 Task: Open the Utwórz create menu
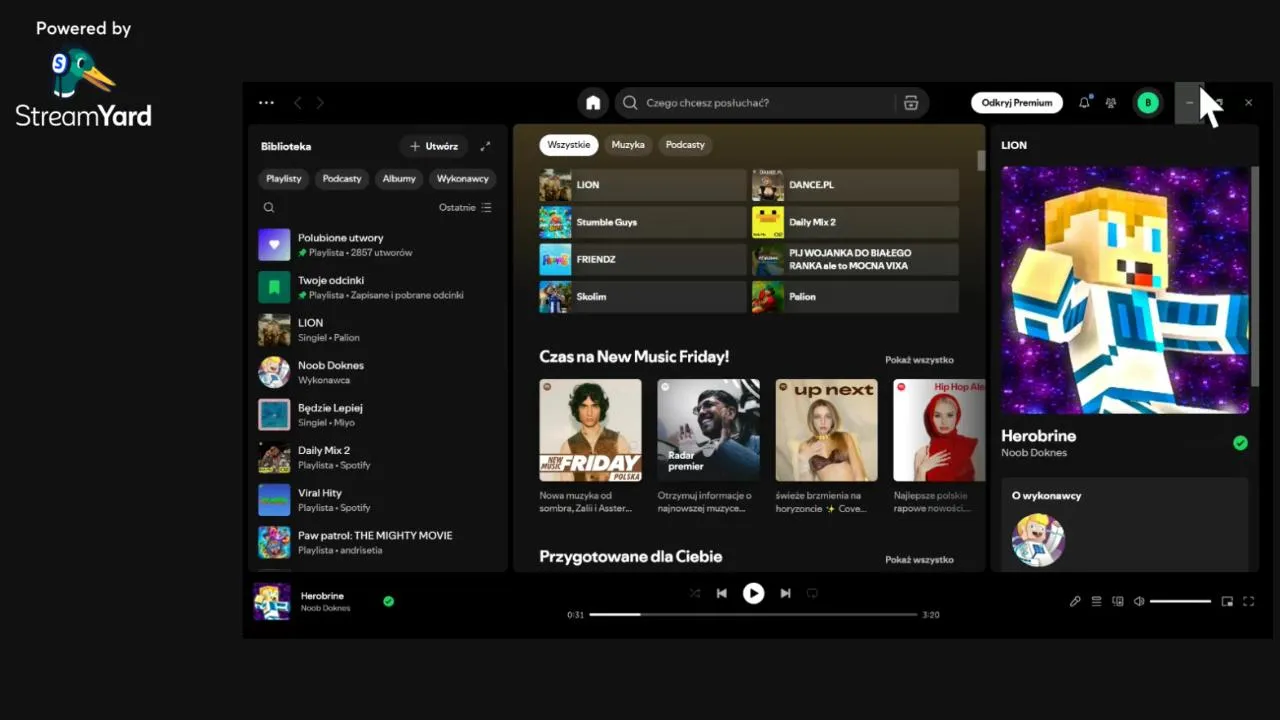click(434, 146)
